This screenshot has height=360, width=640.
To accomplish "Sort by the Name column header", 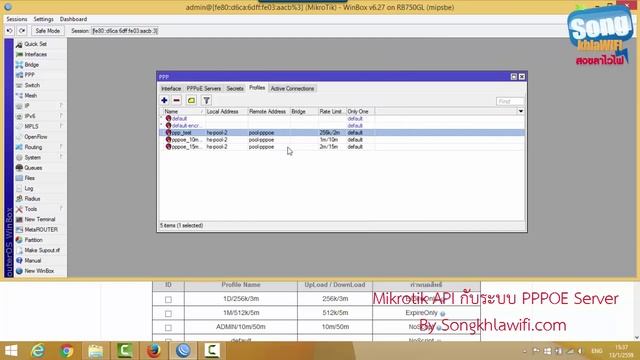I will coord(184,111).
